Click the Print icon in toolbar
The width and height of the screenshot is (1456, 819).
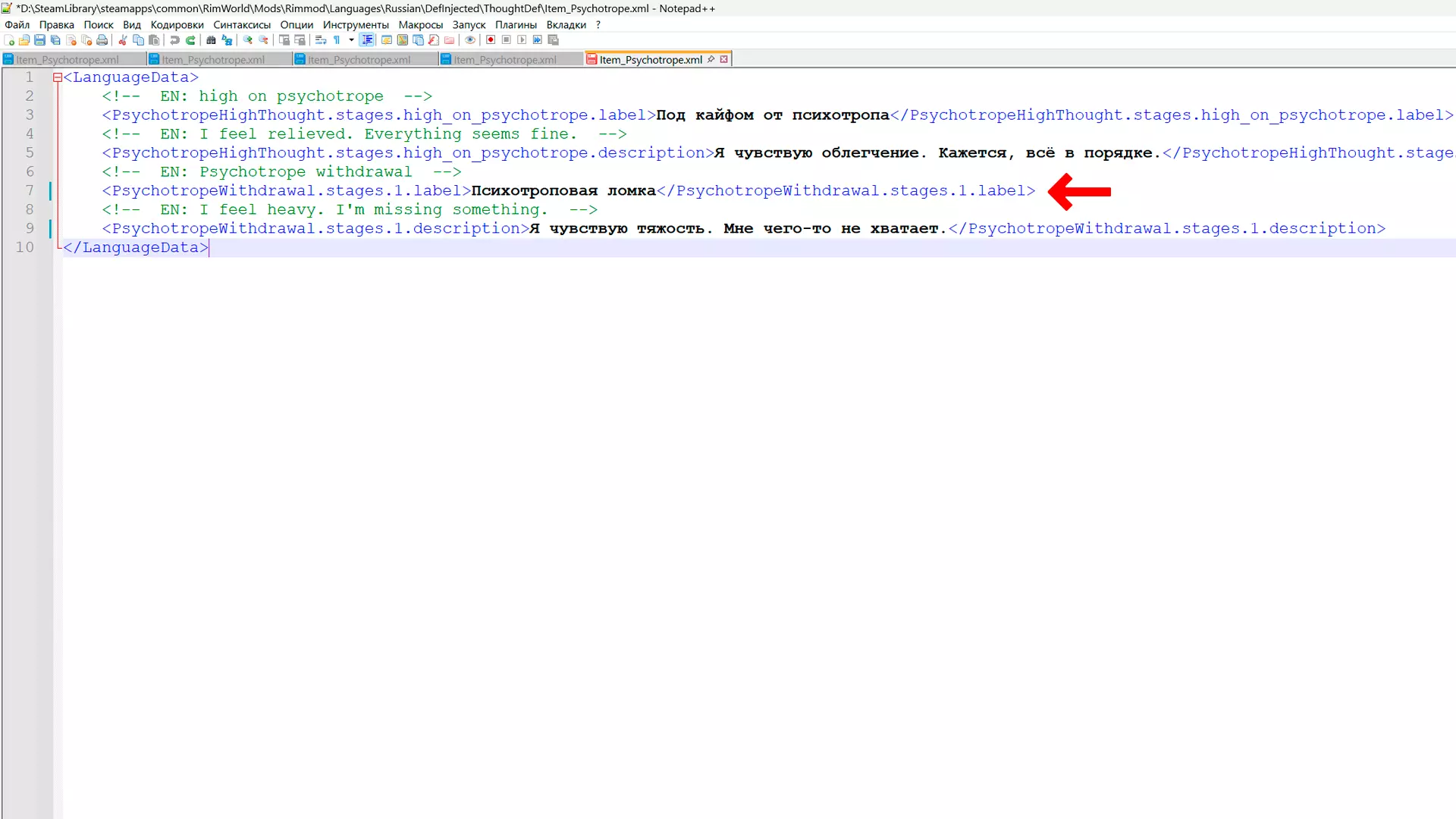pos(102,40)
